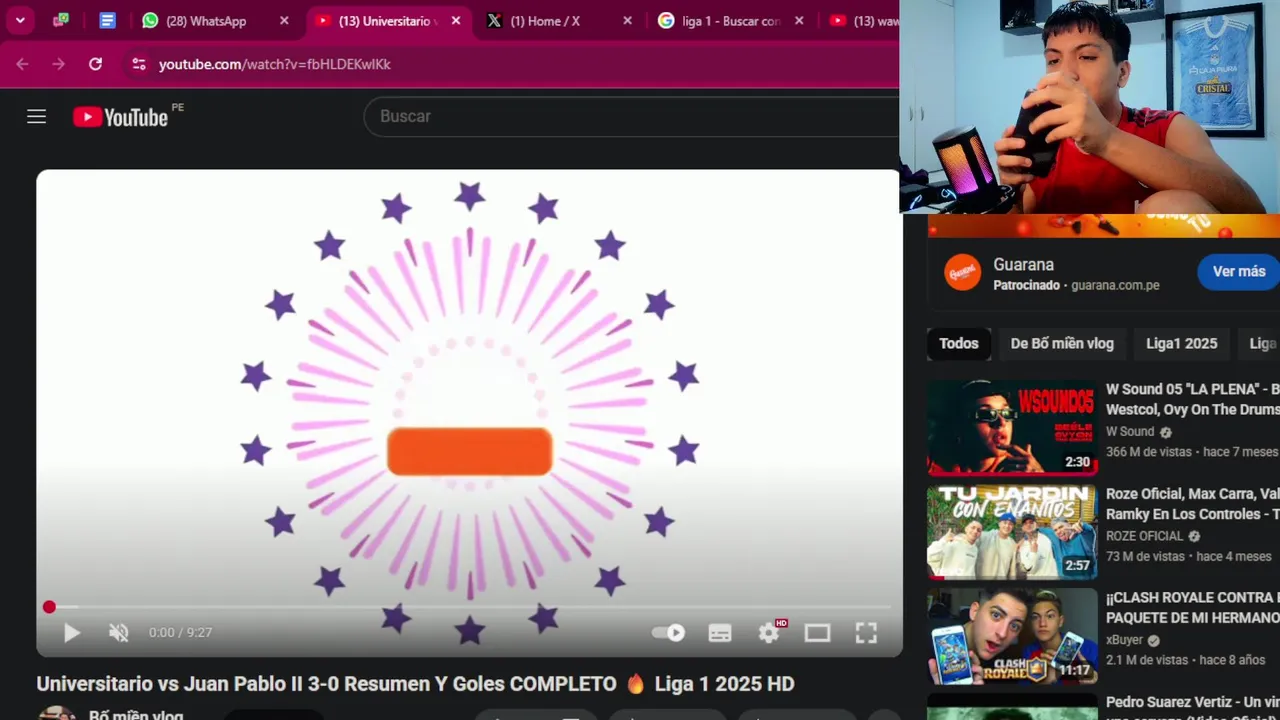Open the W Sound 05 "LA PLENA" title

(1192, 399)
